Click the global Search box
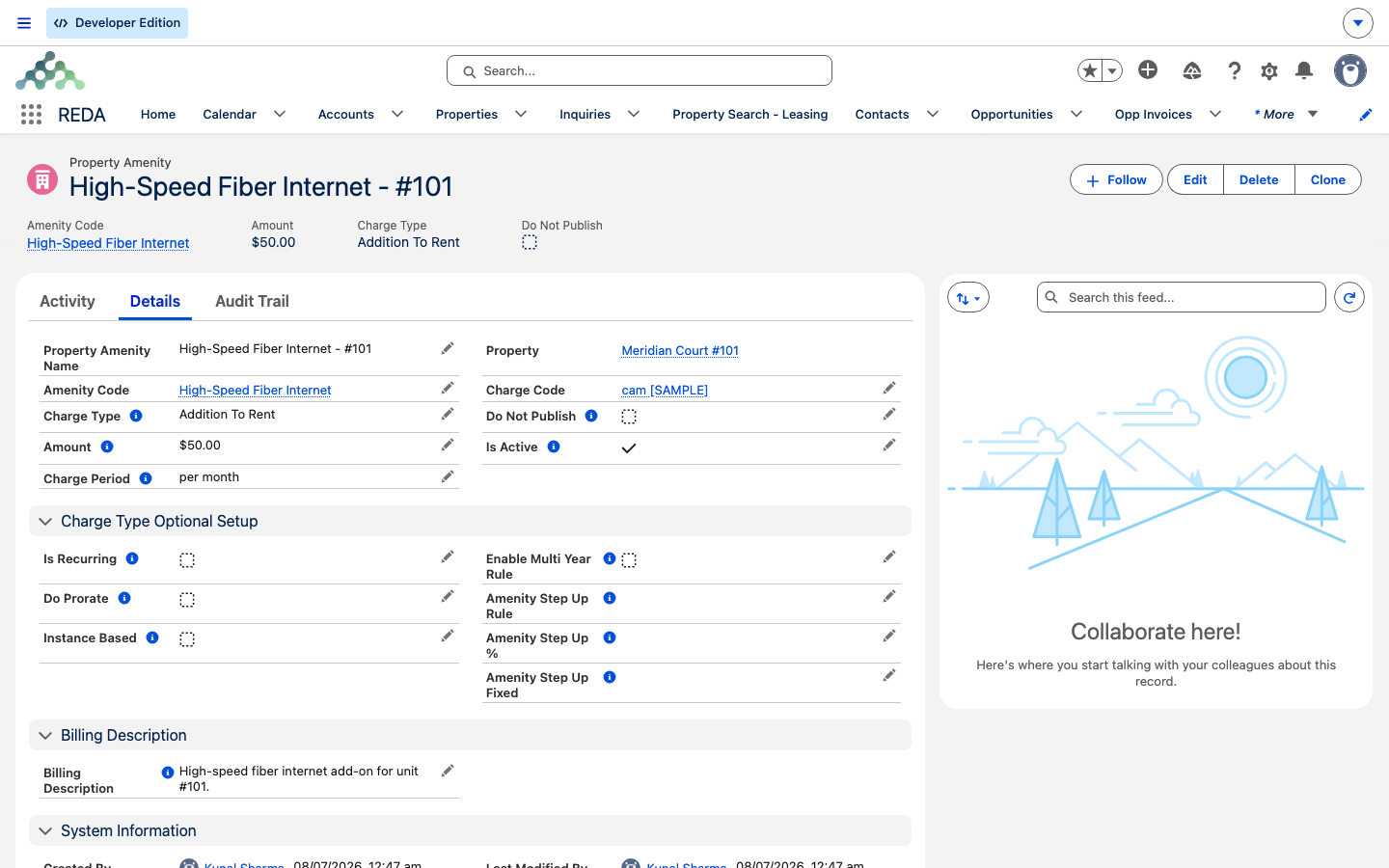 [x=640, y=70]
